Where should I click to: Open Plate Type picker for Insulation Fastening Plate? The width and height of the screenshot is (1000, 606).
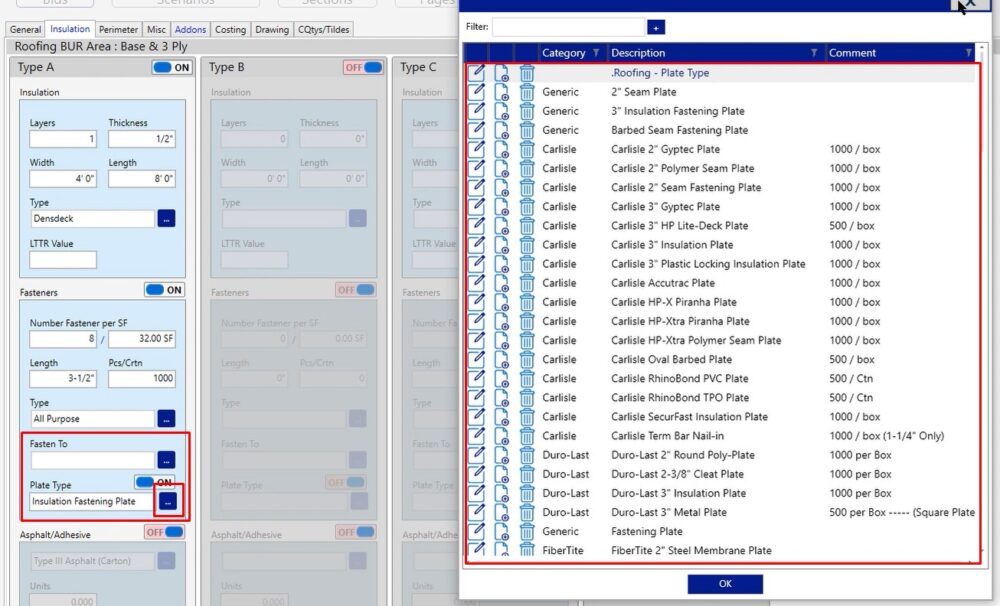click(x=168, y=501)
